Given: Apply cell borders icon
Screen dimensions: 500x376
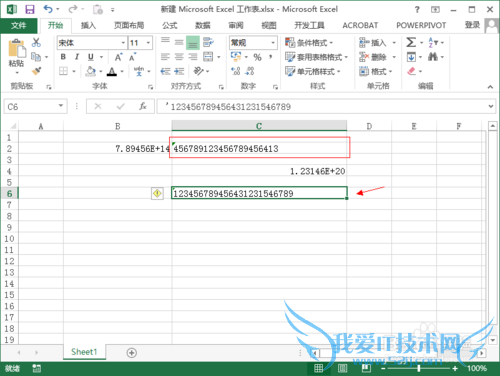Looking at the screenshot, I should click(x=63, y=71).
